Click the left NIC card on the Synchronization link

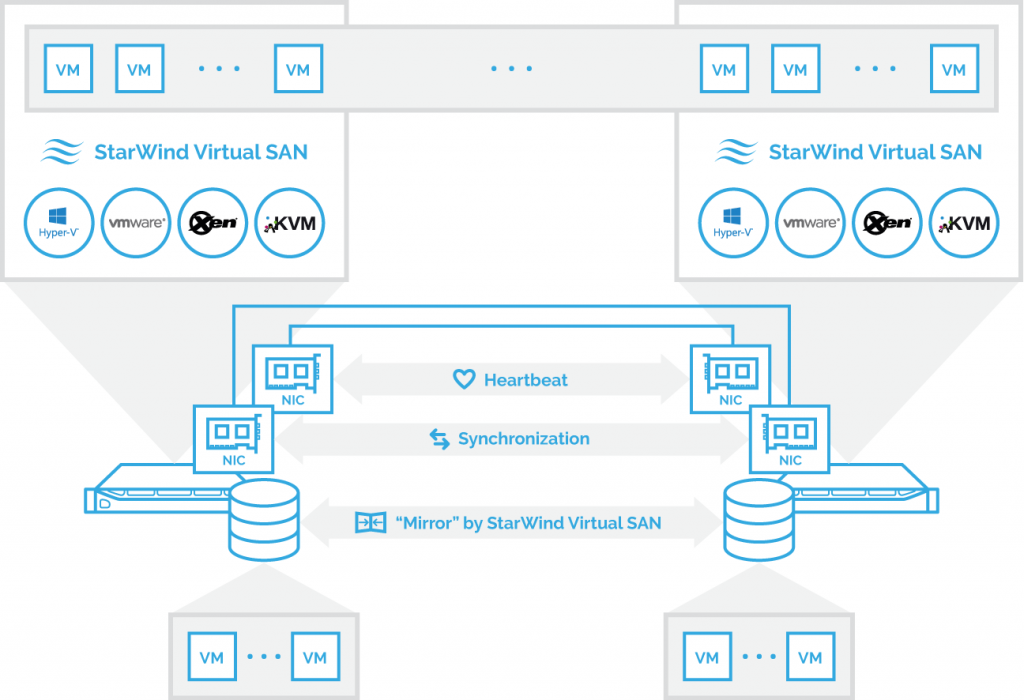(x=233, y=439)
